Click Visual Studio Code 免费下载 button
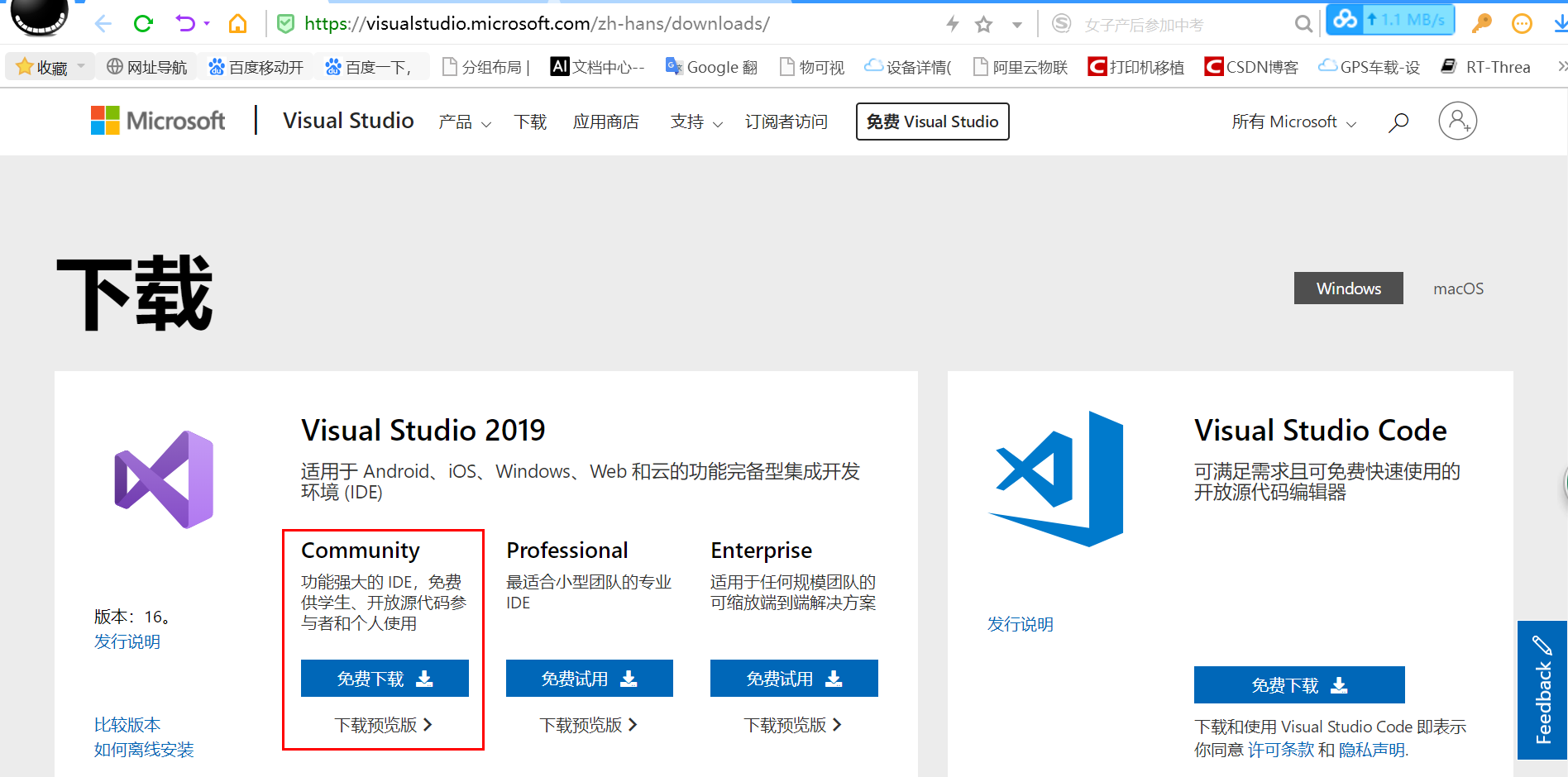This screenshot has height=777, width=1568. tap(1299, 685)
